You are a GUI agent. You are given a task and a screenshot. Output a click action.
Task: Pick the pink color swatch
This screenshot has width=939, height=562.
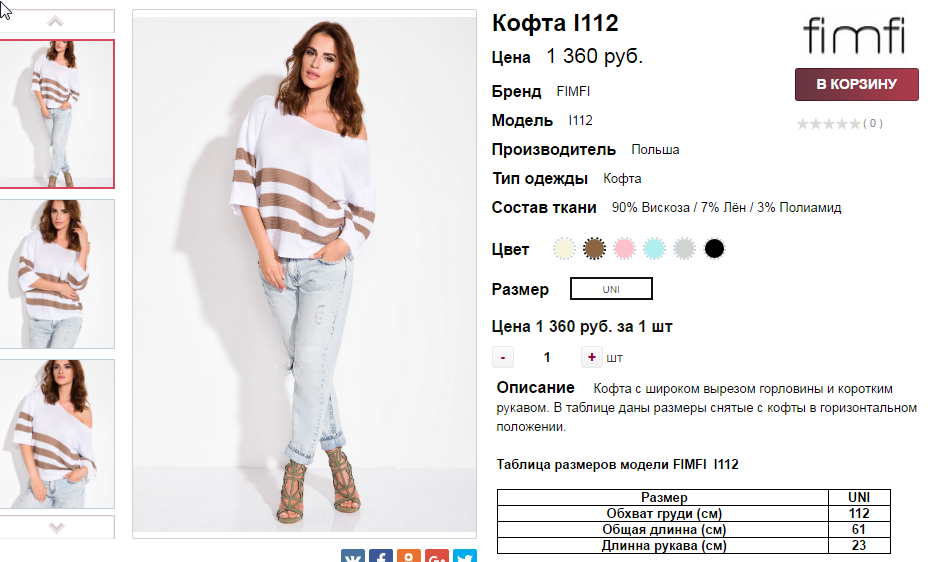(624, 249)
